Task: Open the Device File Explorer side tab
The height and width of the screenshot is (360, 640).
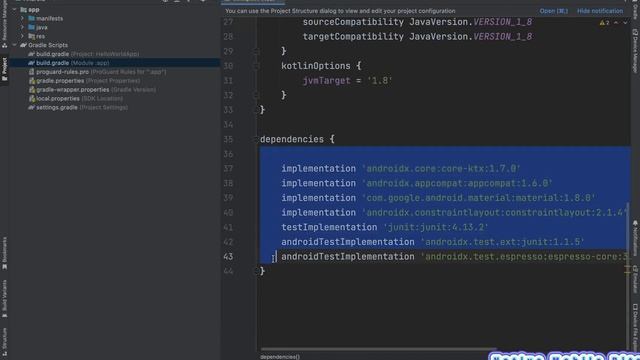Action: [635, 327]
